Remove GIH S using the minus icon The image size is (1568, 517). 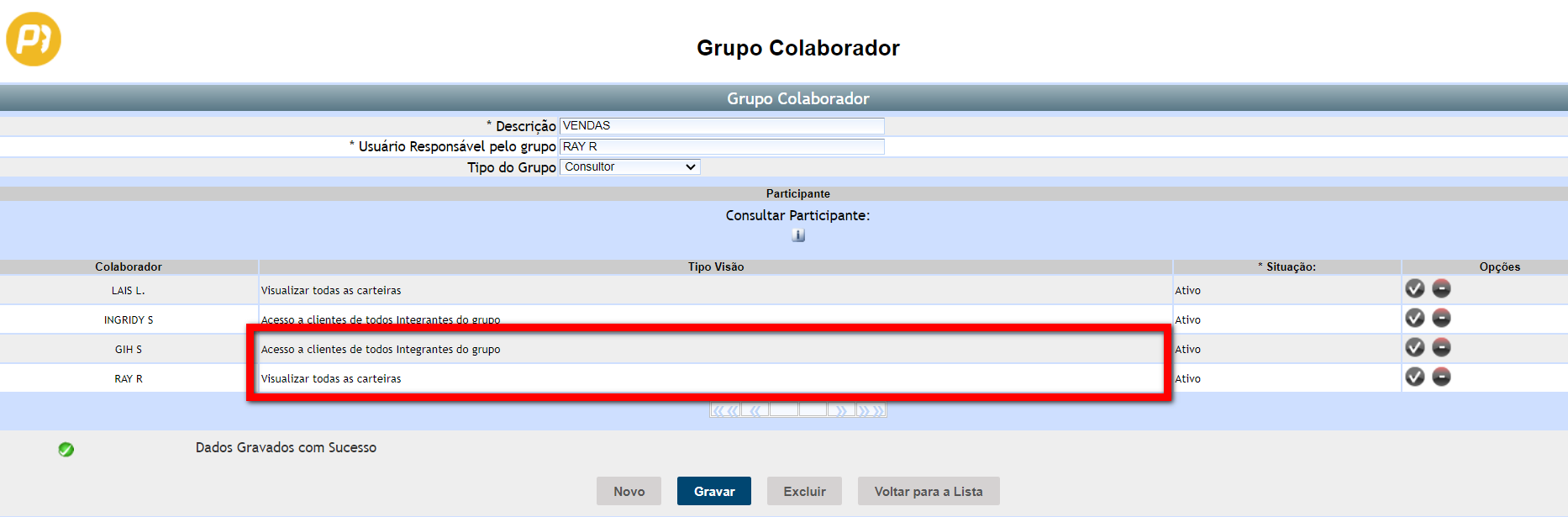(x=1441, y=348)
